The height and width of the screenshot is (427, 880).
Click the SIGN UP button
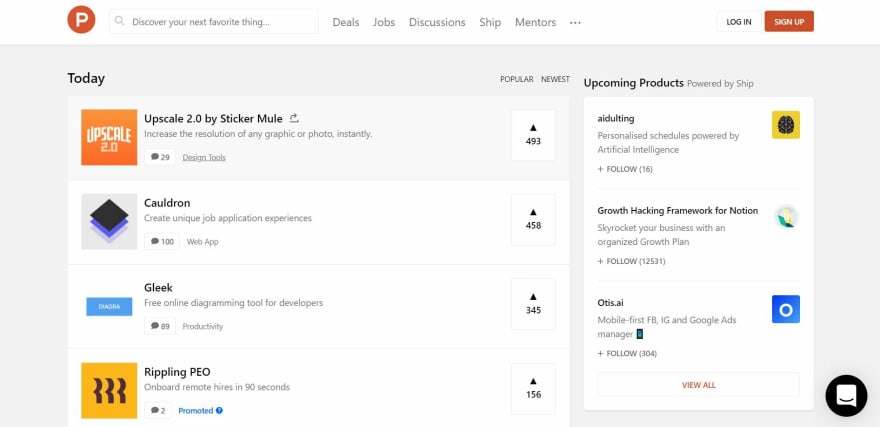[x=789, y=22]
